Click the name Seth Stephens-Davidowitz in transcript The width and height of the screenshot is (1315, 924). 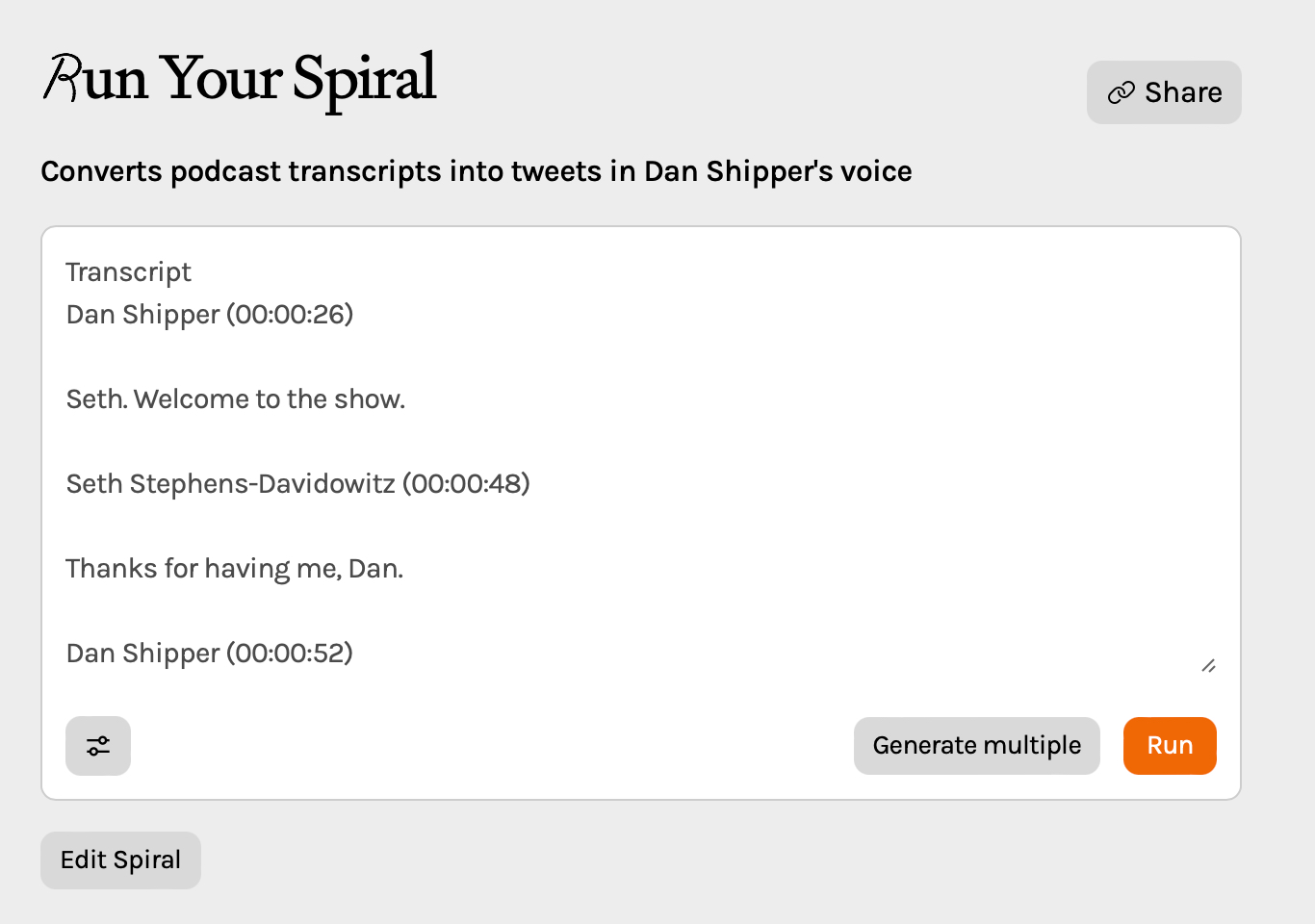coord(231,484)
